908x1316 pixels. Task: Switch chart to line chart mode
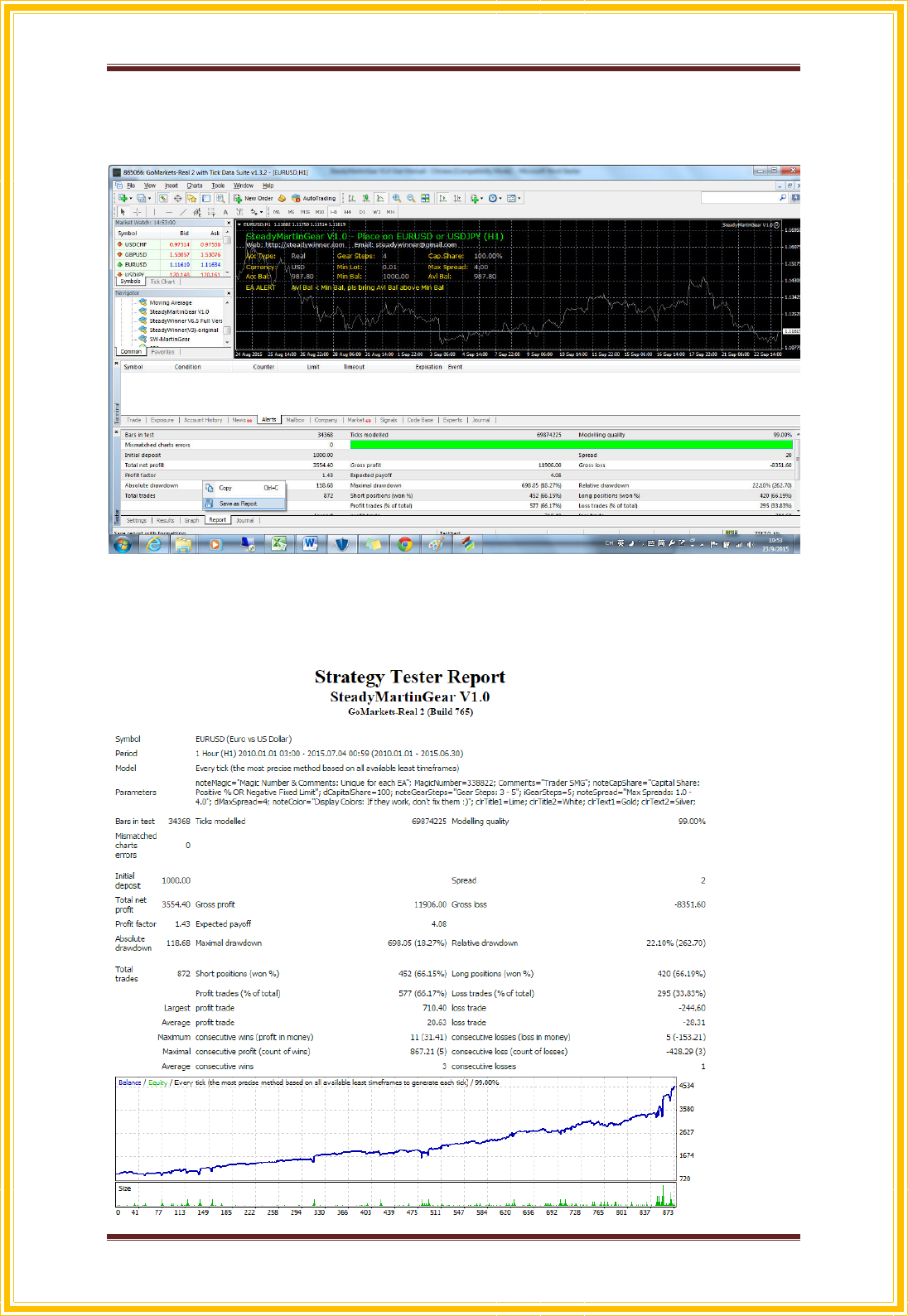point(380,198)
